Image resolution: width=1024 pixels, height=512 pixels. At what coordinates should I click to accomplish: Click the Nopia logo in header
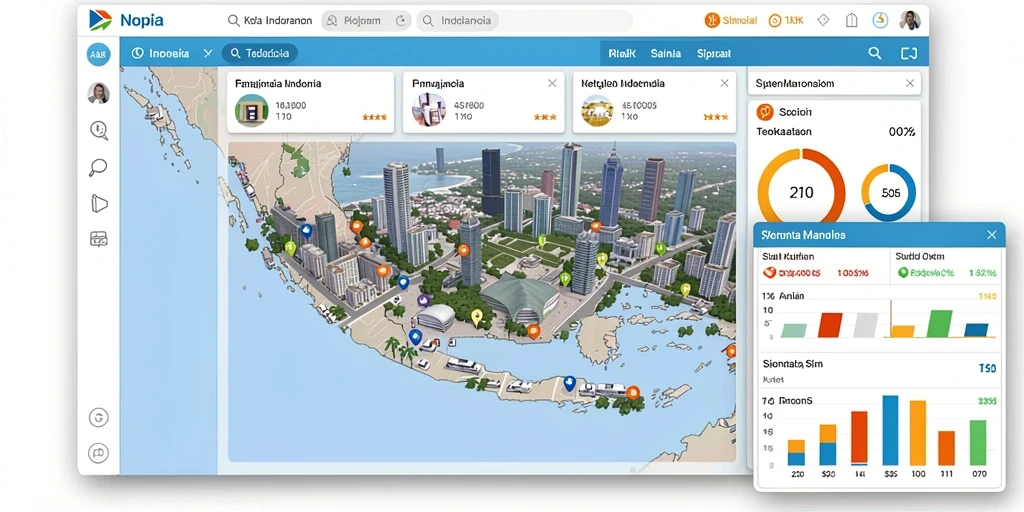pyautogui.click(x=125, y=20)
